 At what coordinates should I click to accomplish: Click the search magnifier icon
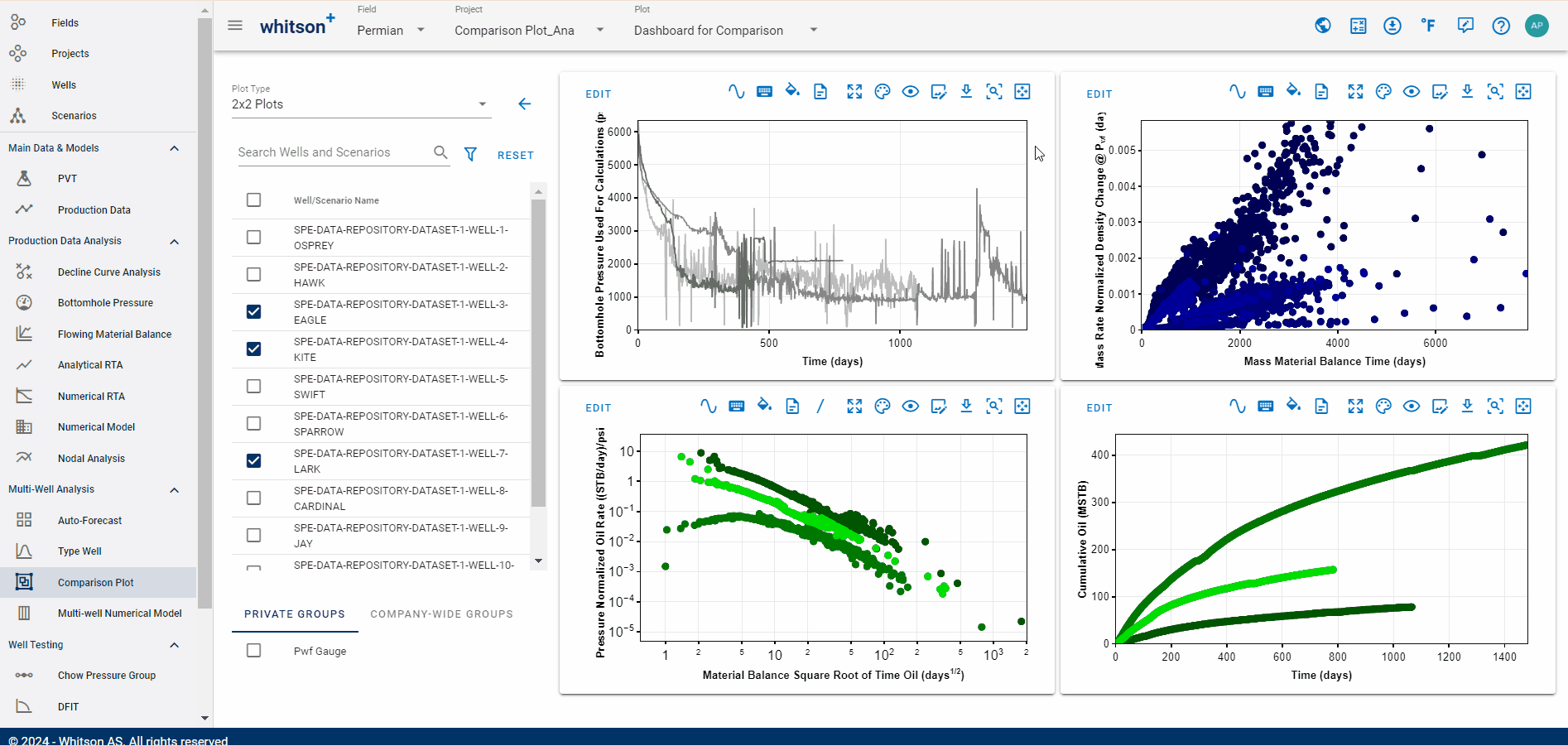[x=440, y=152]
